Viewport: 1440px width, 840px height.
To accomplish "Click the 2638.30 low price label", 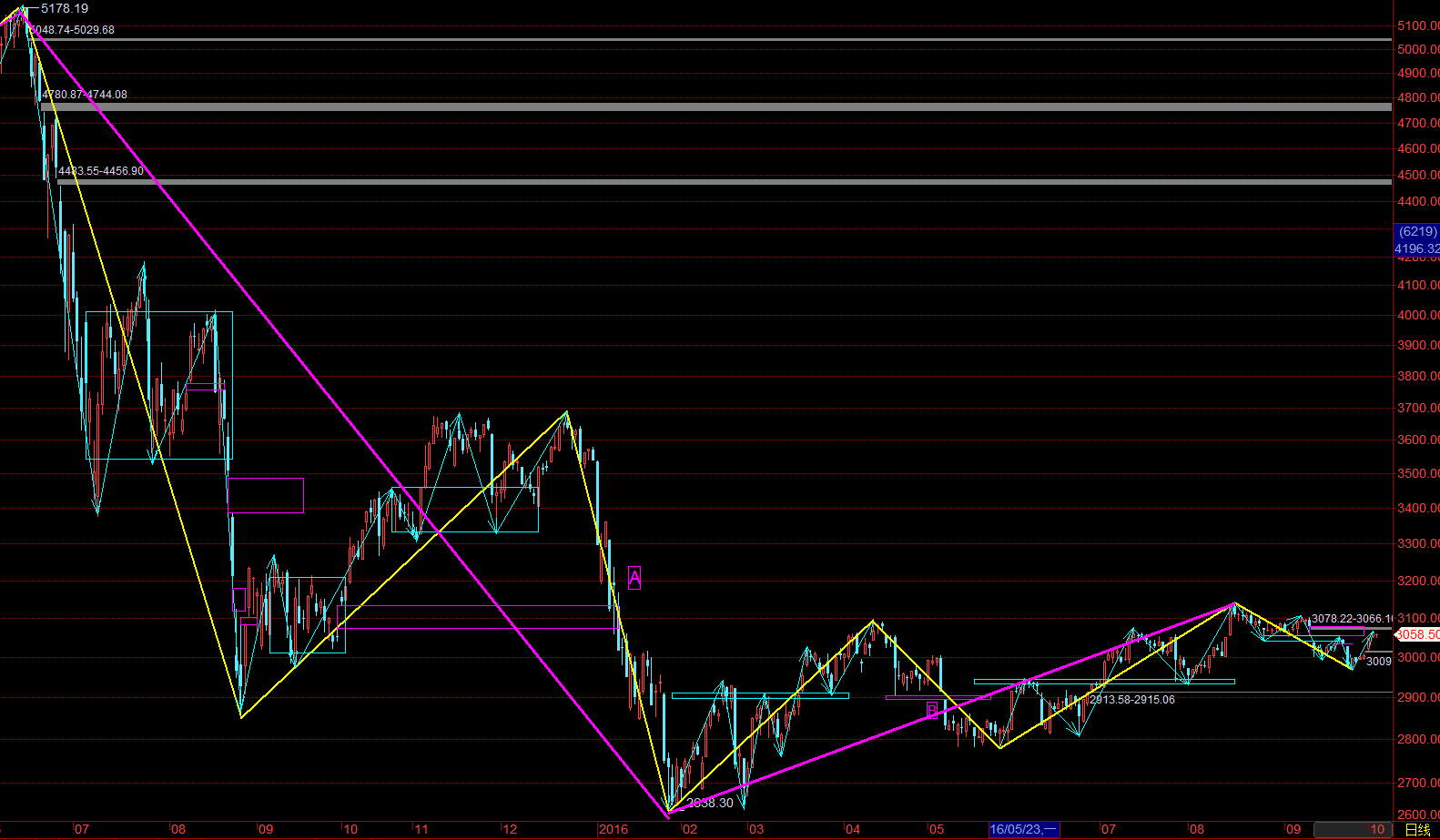I will coord(710,803).
